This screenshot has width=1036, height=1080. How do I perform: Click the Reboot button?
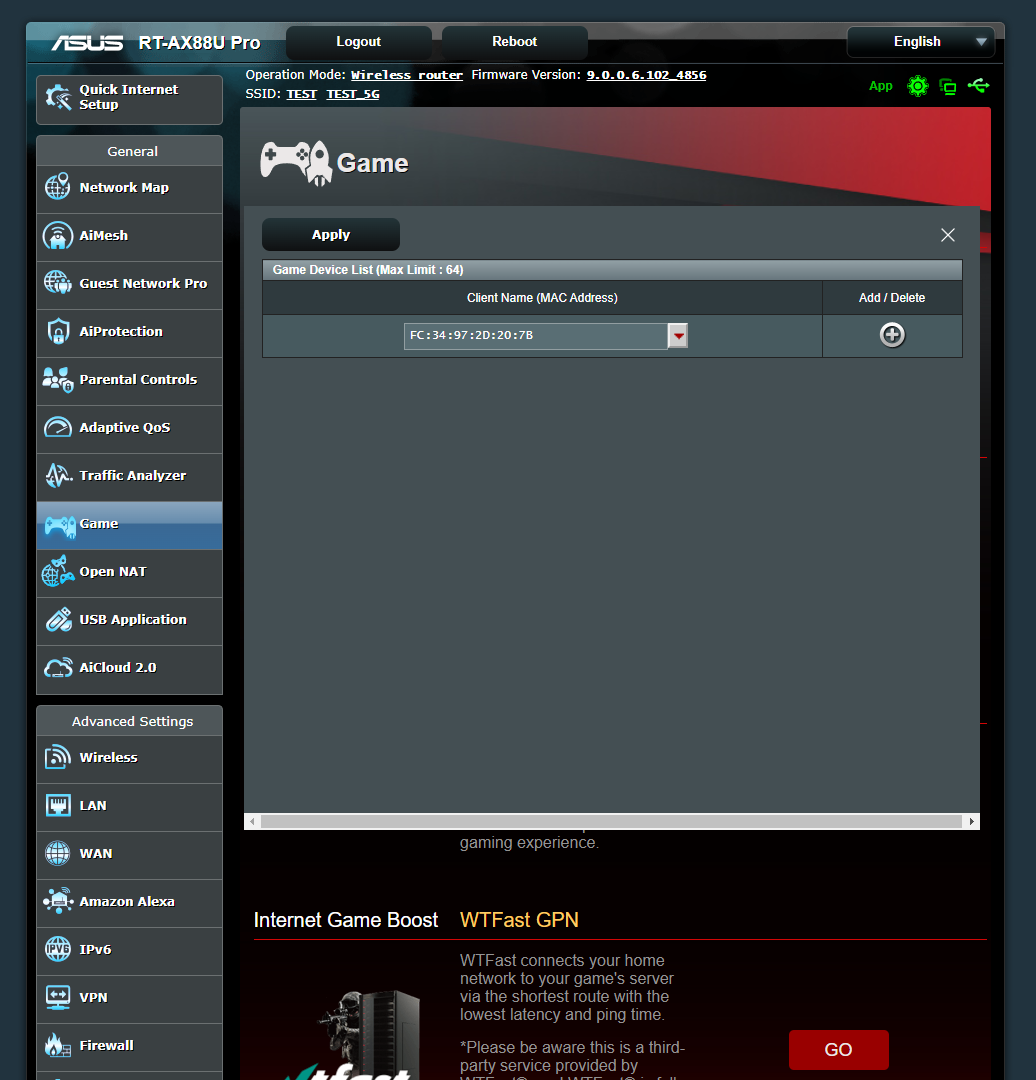coord(515,42)
